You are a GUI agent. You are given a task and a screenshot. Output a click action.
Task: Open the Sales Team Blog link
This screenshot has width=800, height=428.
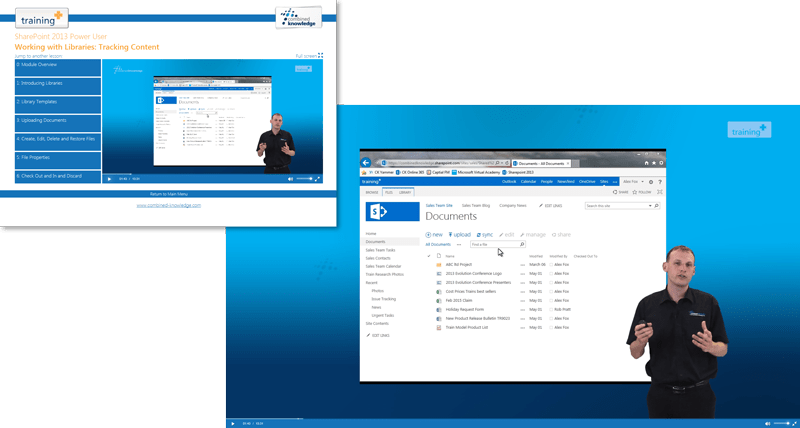pyautogui.click(x=476, y=206)
